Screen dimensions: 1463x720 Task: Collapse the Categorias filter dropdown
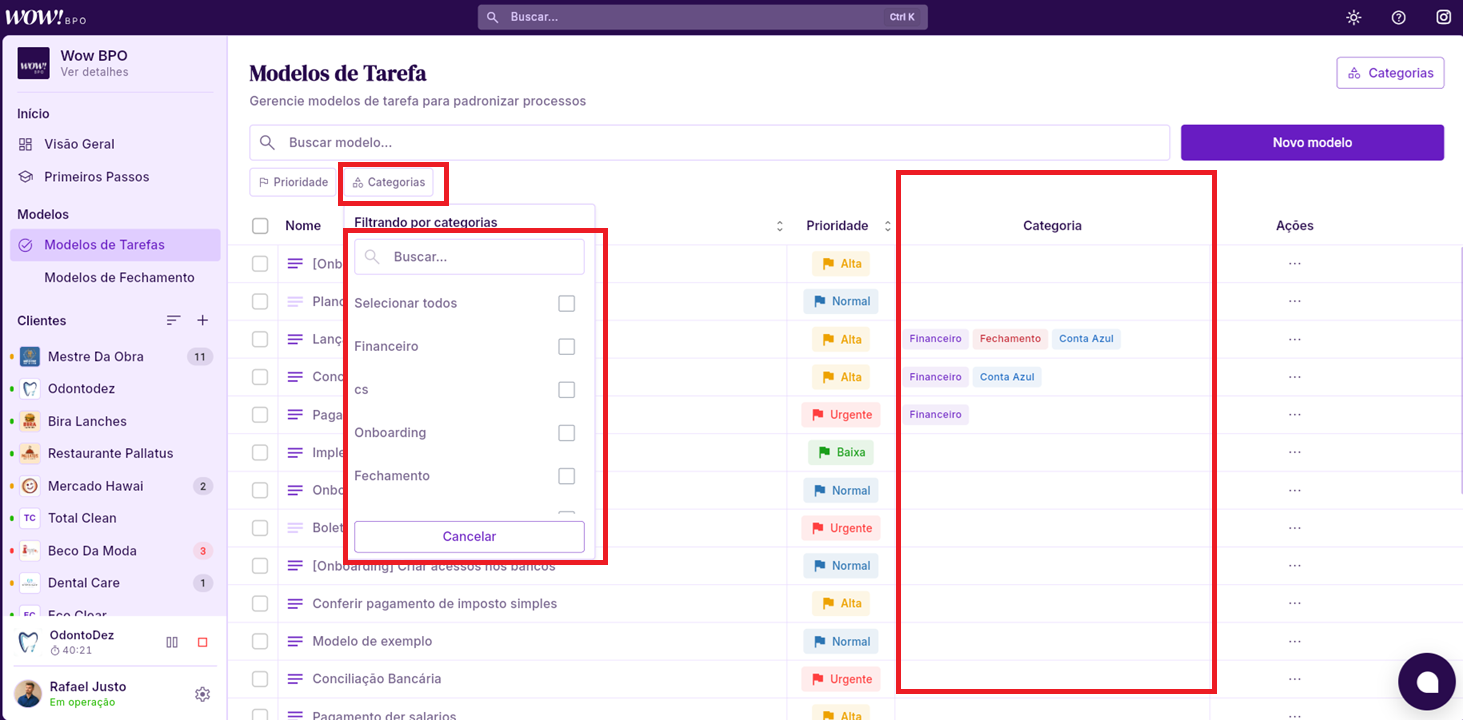[389, 182]
